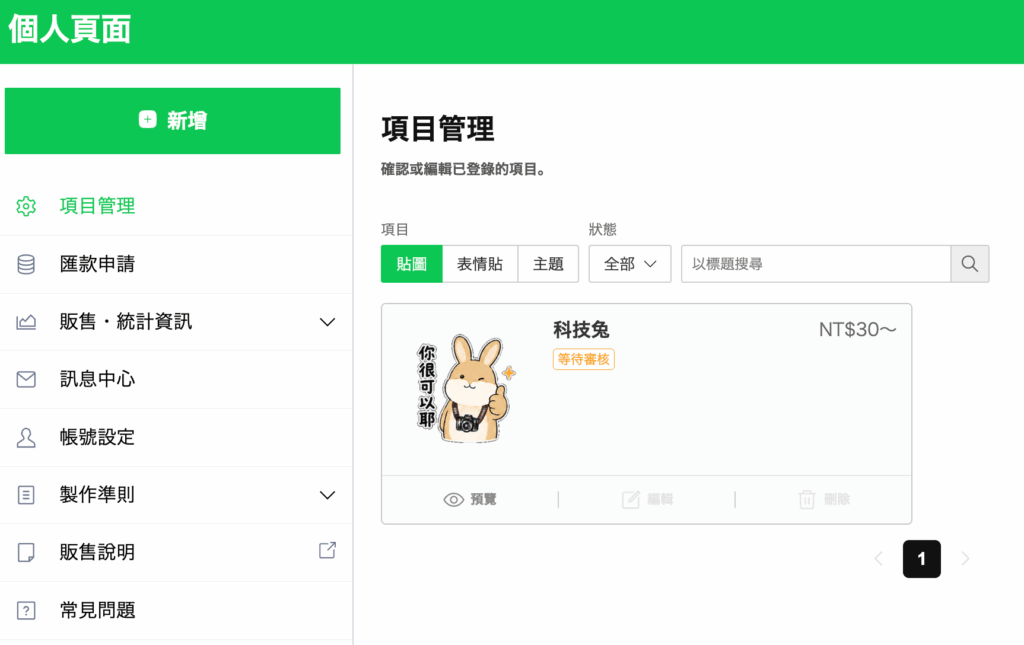Image resolution: width=1024 pixels, height=645 pixels.
Task: Click the person icon for 帳號設定
Action: [x=26, y=437]
